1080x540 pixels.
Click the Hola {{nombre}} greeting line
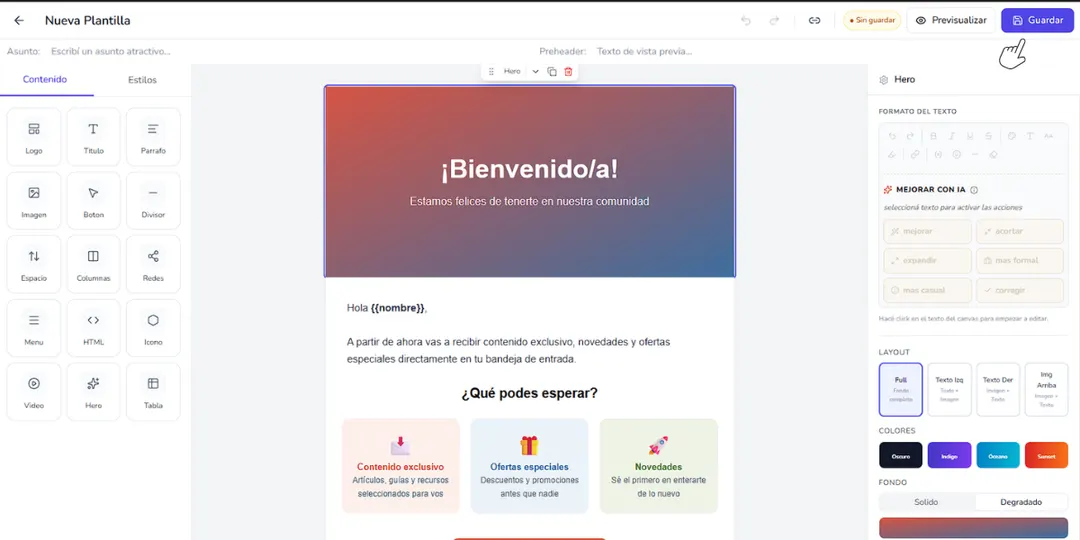click(387, 308)
